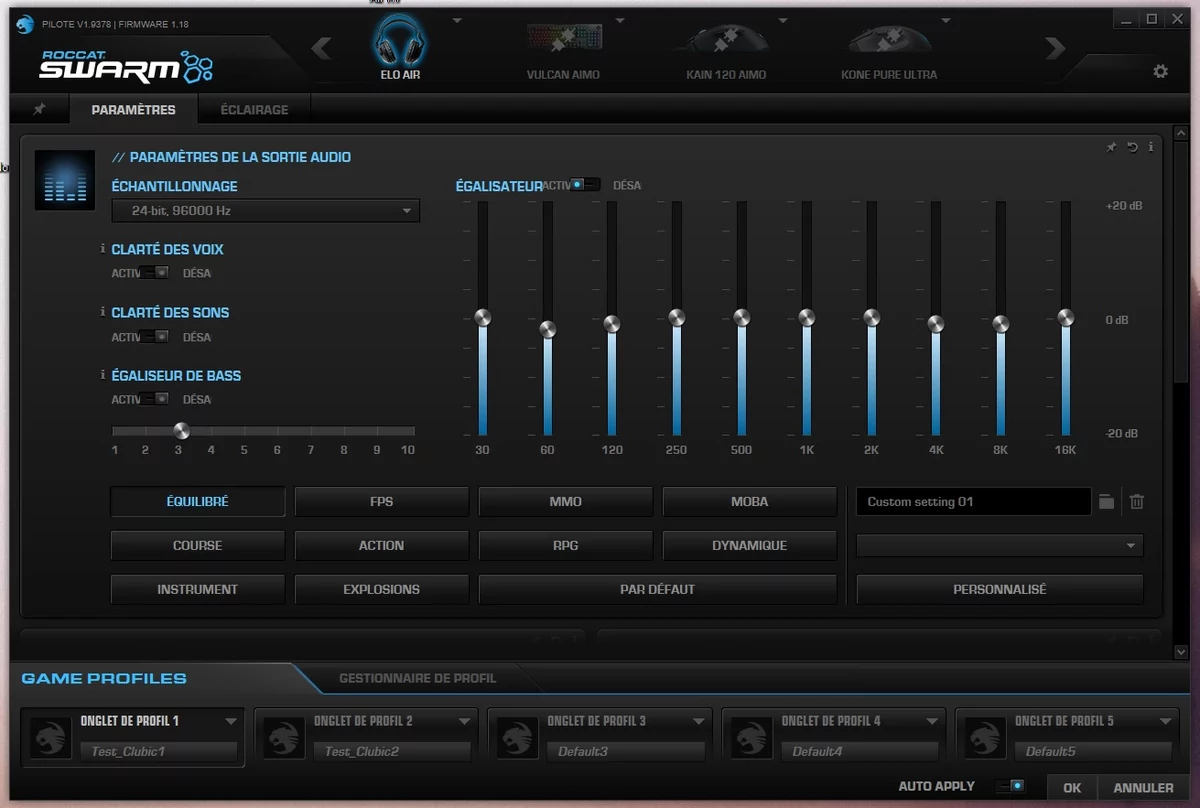Open the ÉCHANTILLONNAGE sample rate dropdown
1200x808 pixels.
(x=266, y=211)
